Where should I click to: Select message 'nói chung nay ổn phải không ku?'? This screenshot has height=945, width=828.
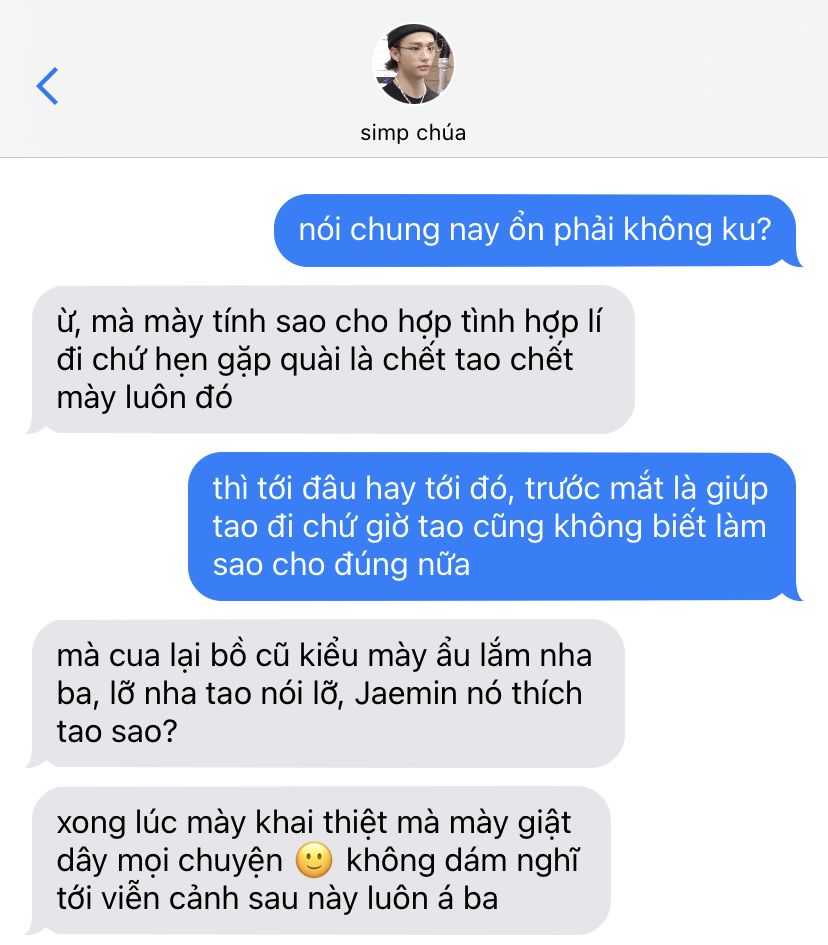pyautogui.click(x=535, y=230)
